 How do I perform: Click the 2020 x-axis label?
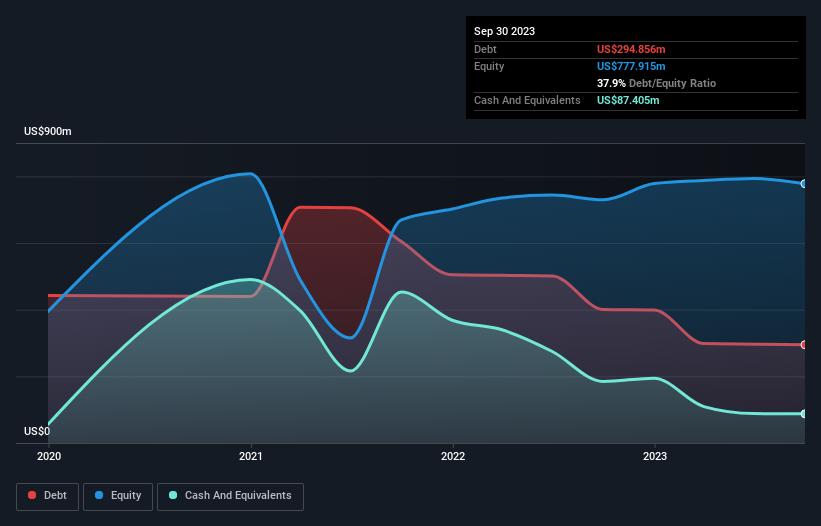click(x=49, y=456)
